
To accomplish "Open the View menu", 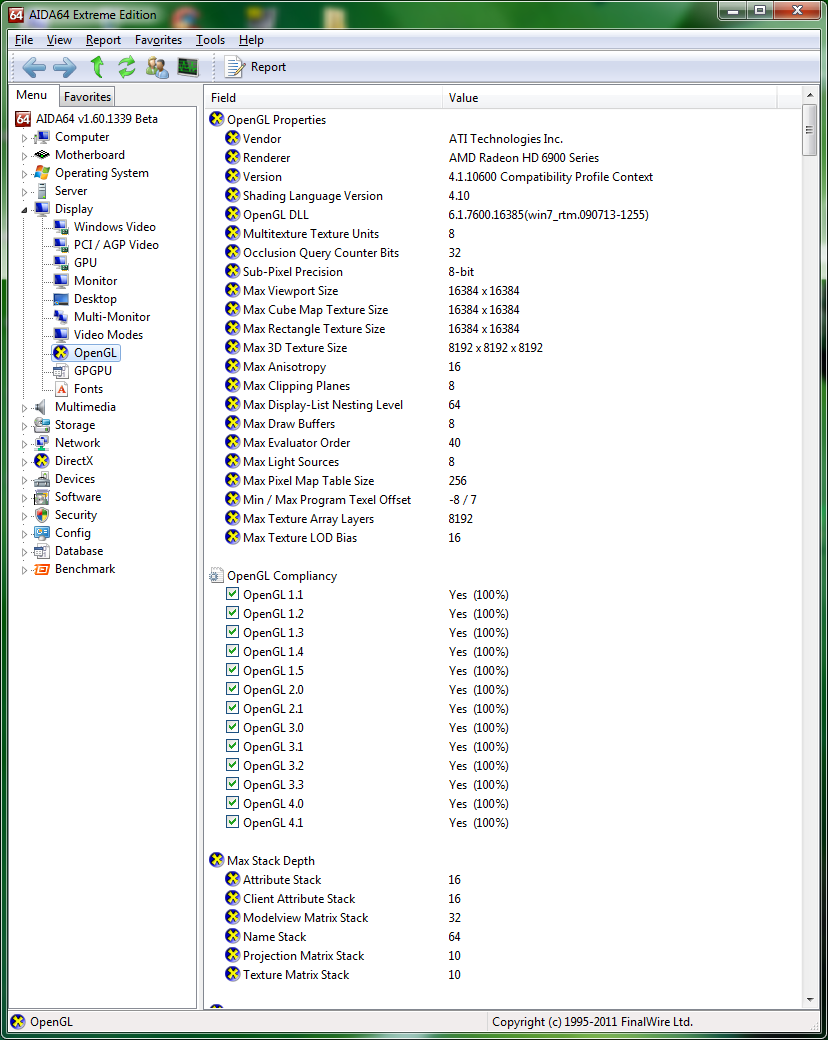I will pos(59,40).
